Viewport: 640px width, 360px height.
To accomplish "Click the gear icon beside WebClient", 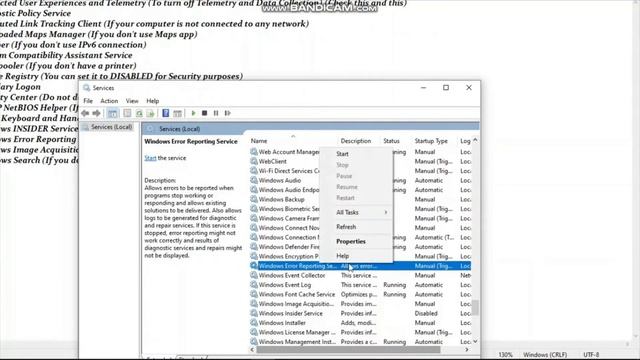I will (x=254, y=161).
